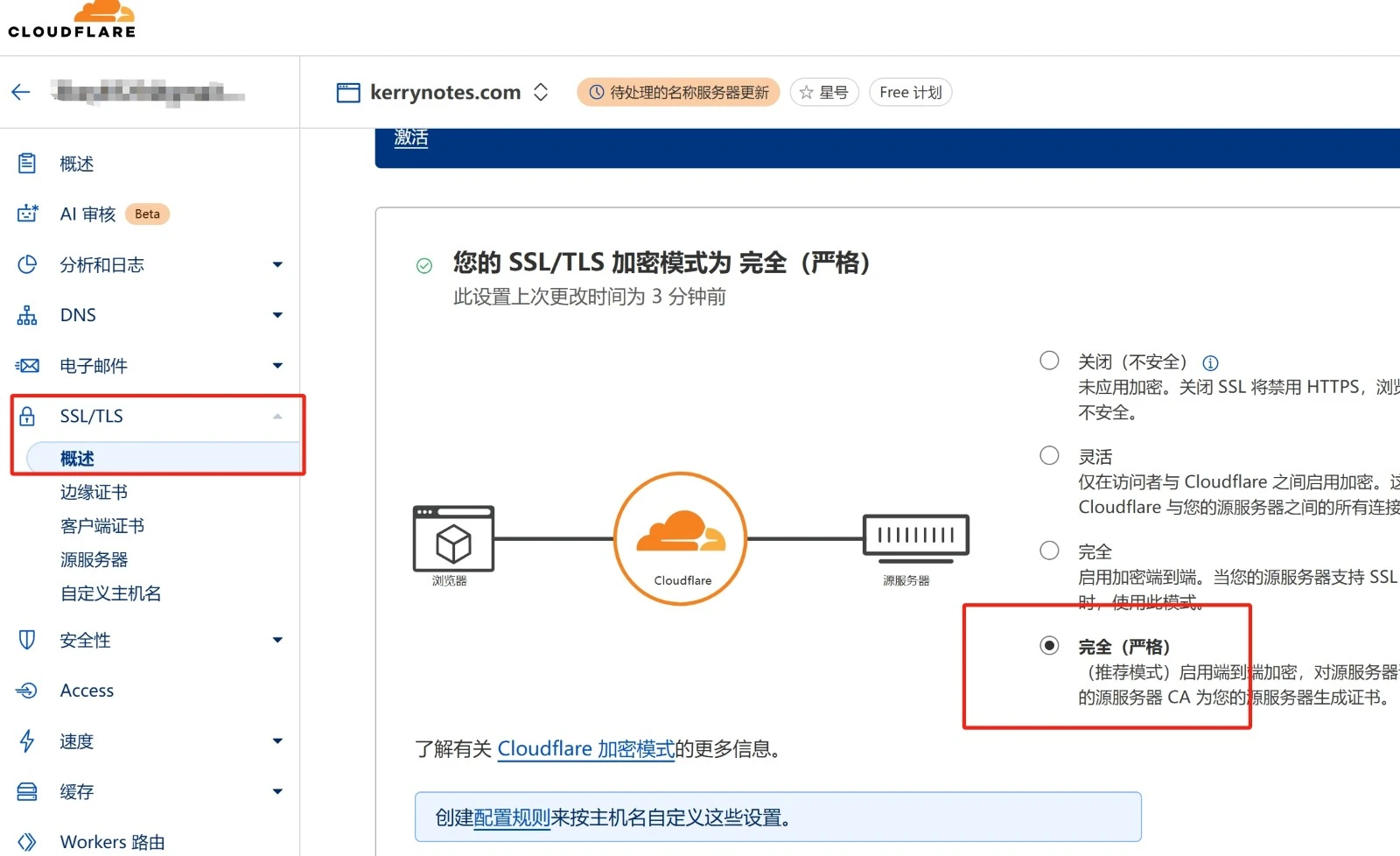Click the Beta badge next to AI 审核
Screen dimensions: 1400x856
coord(147,214)
